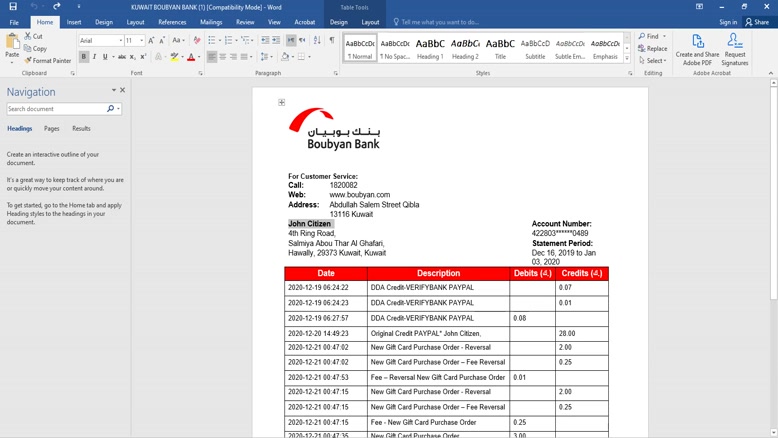This screenshot has width=778, height=438.
Task: Switch to the References tab
Action: pos(172,22)
